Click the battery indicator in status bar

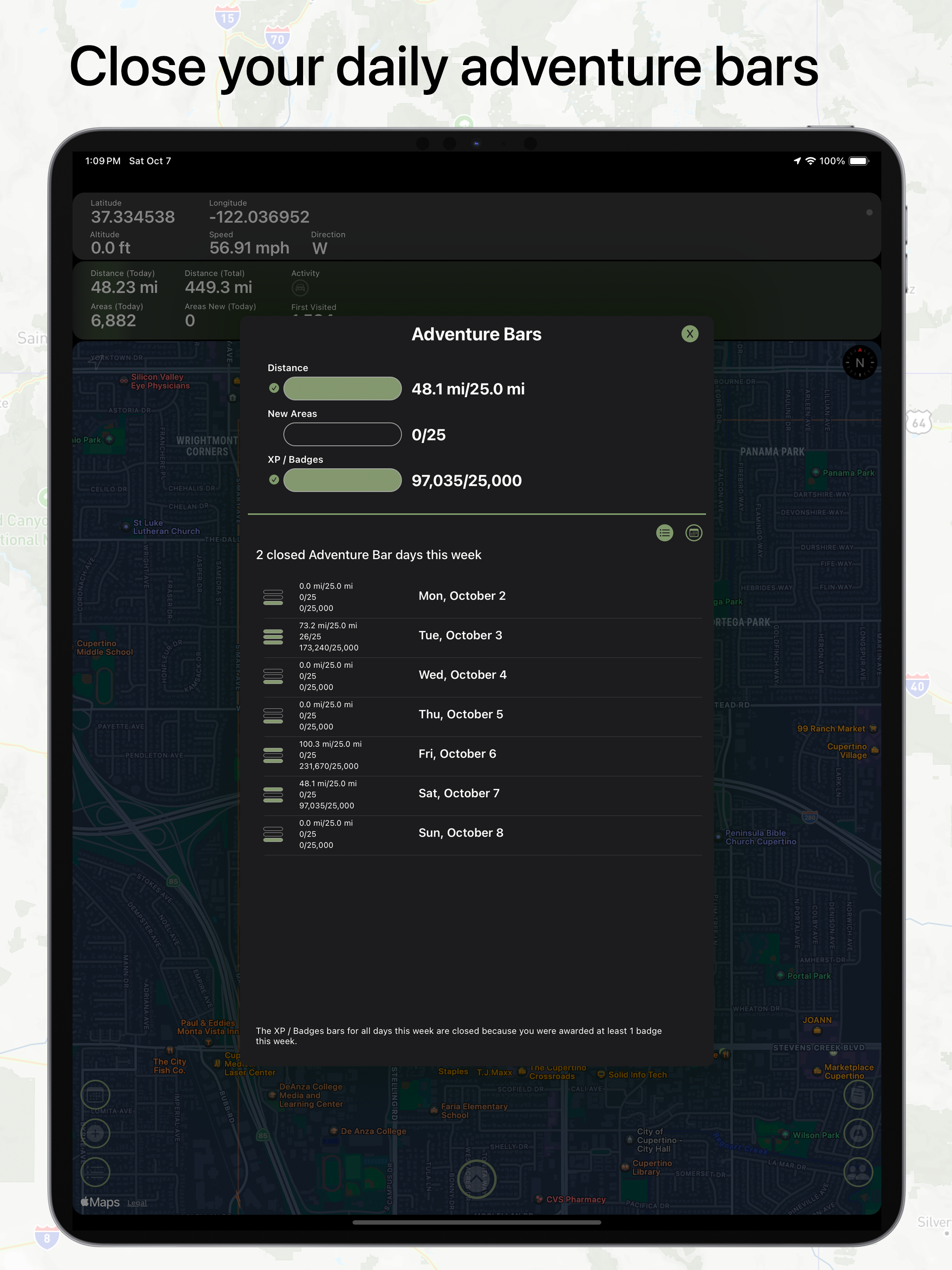point(859,161)
